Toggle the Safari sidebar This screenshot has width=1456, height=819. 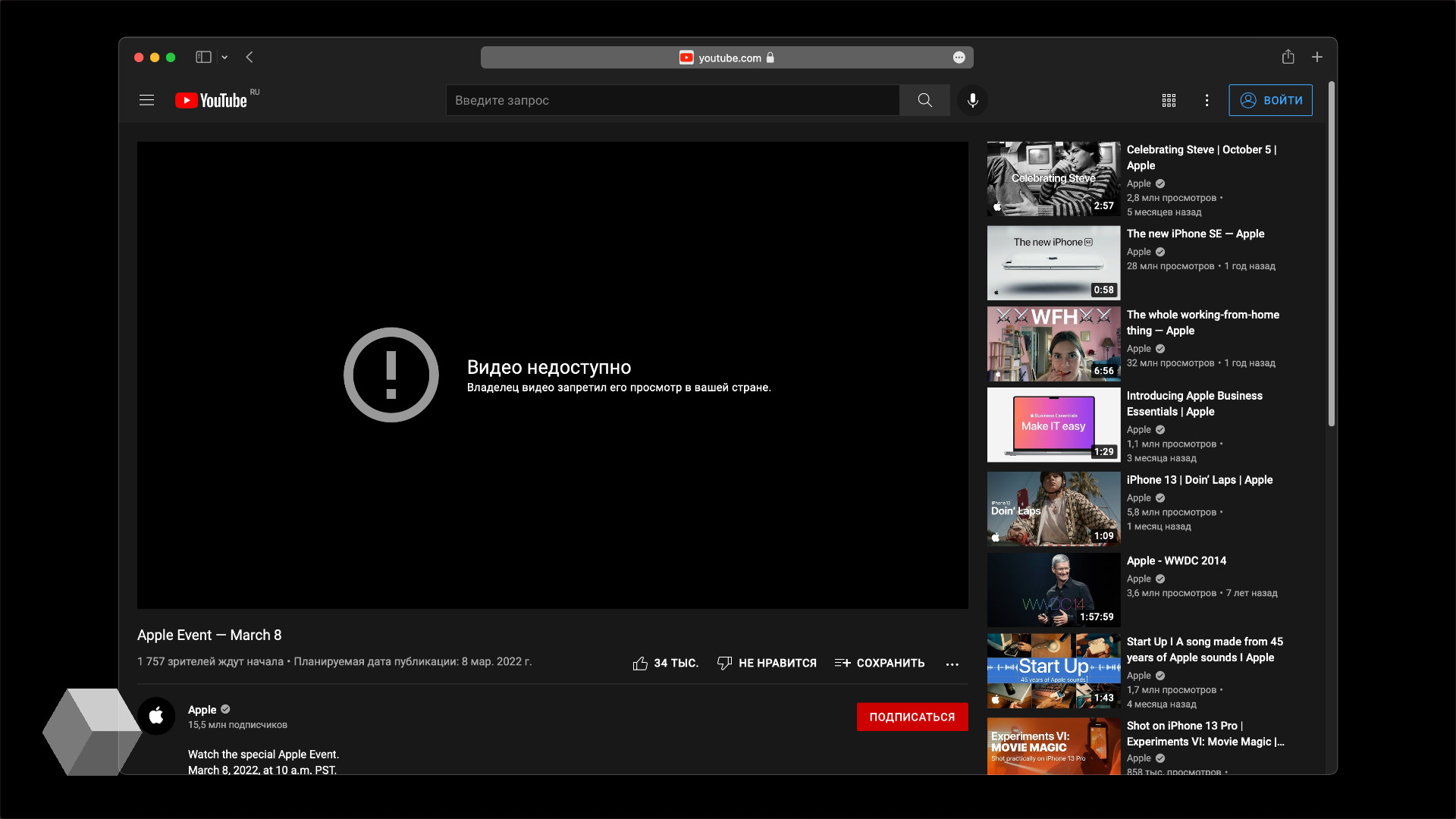(x=203, y=57)
